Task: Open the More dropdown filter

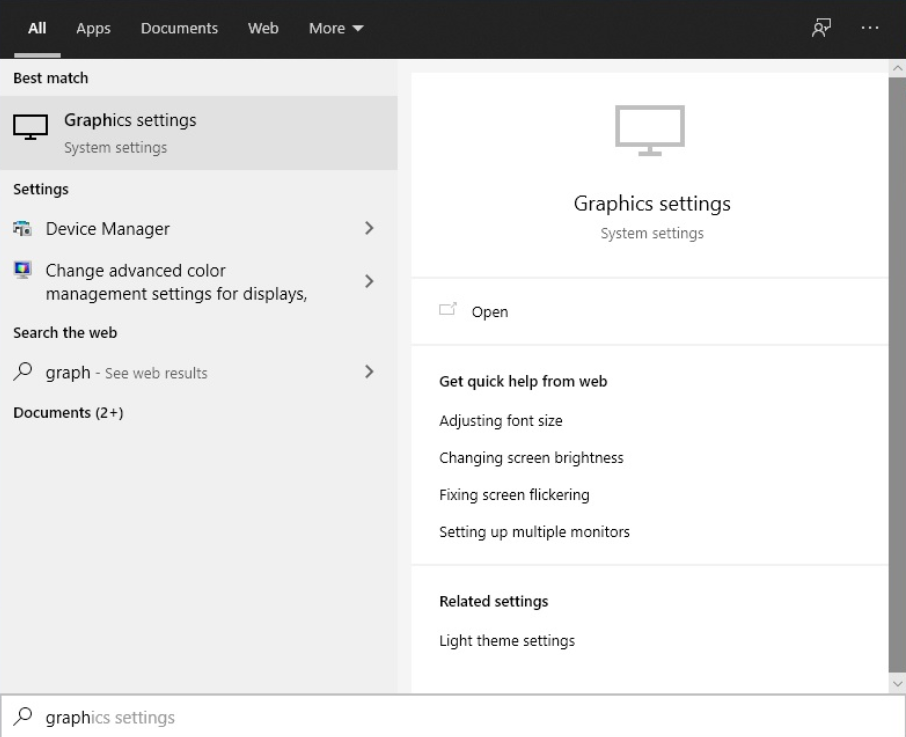Action: (x=335, y=28)
